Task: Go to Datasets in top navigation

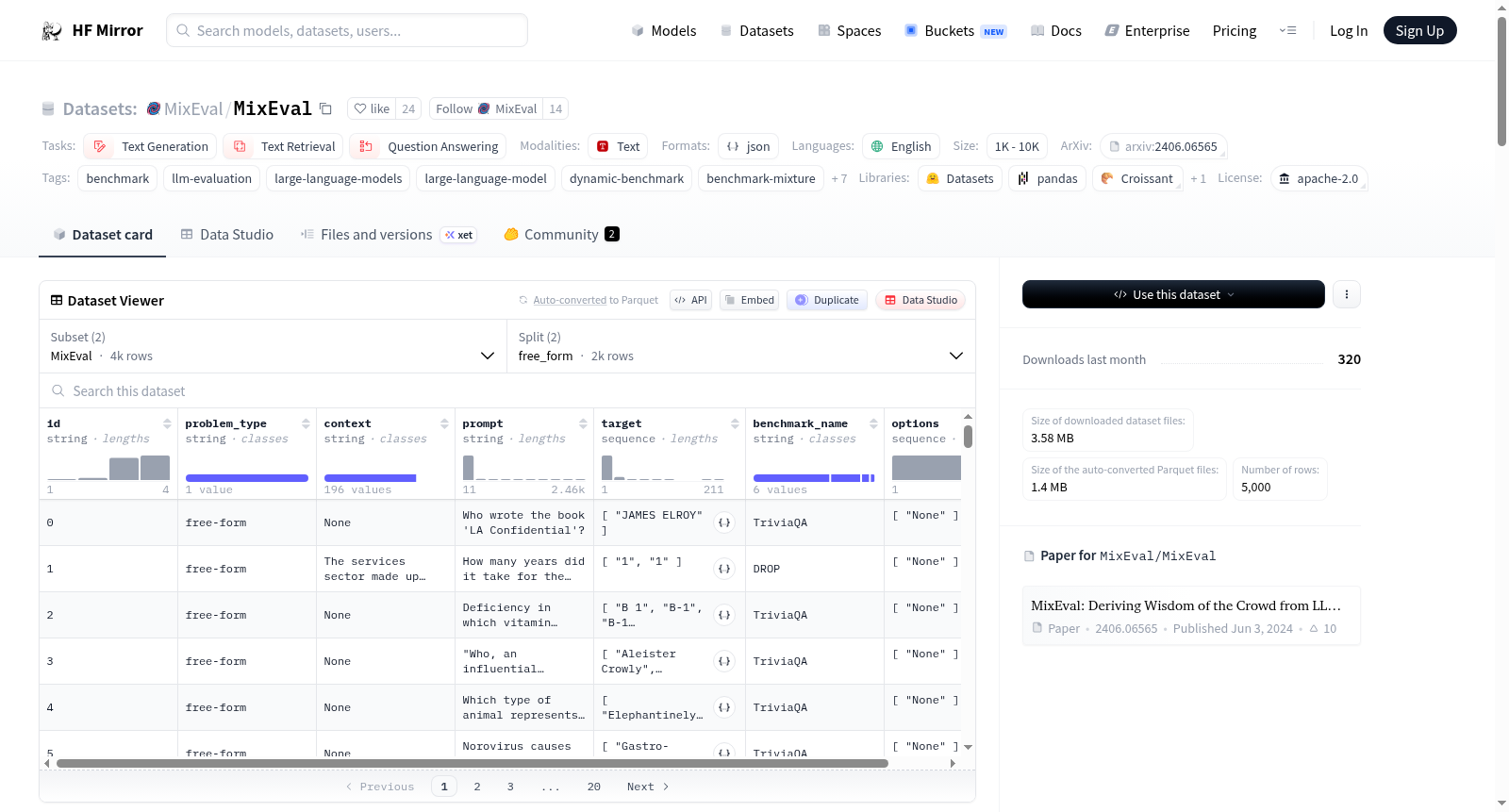Action: click(757, 30)
